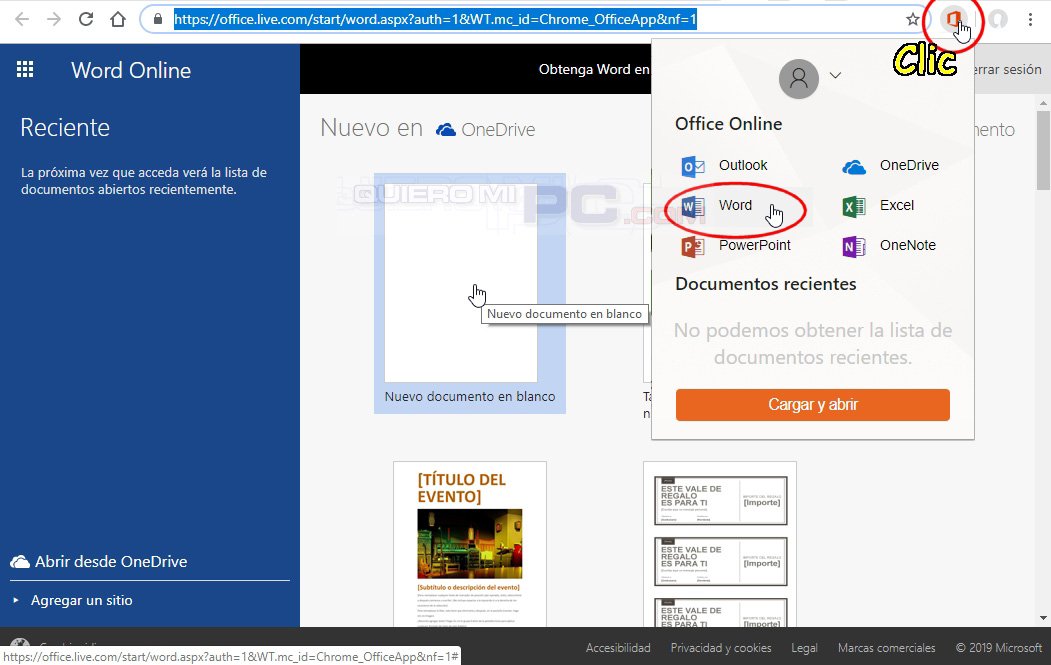Screen dimensions: 1051x665
Task: Expand the account chevron beside avatar
Action: point(835,75)
